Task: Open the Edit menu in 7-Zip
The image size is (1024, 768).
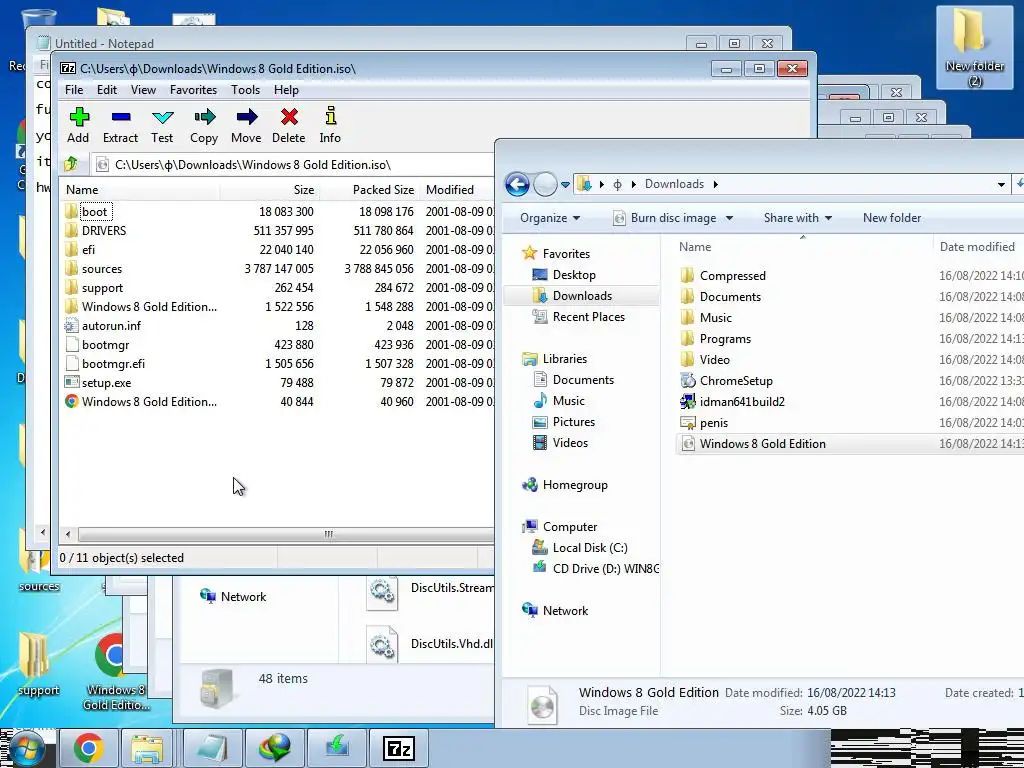Action: 107,89
